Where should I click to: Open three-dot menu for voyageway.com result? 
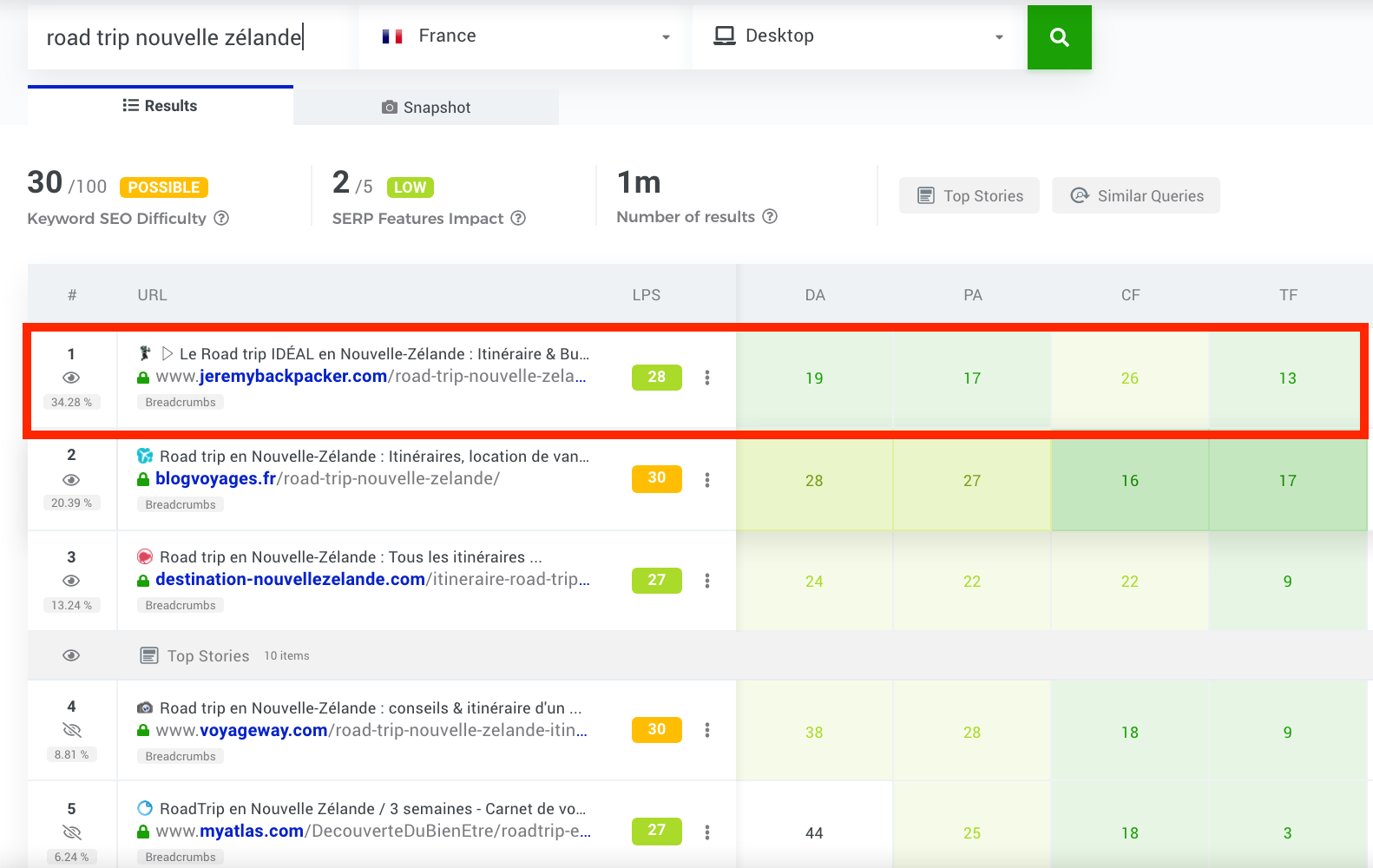707,730
